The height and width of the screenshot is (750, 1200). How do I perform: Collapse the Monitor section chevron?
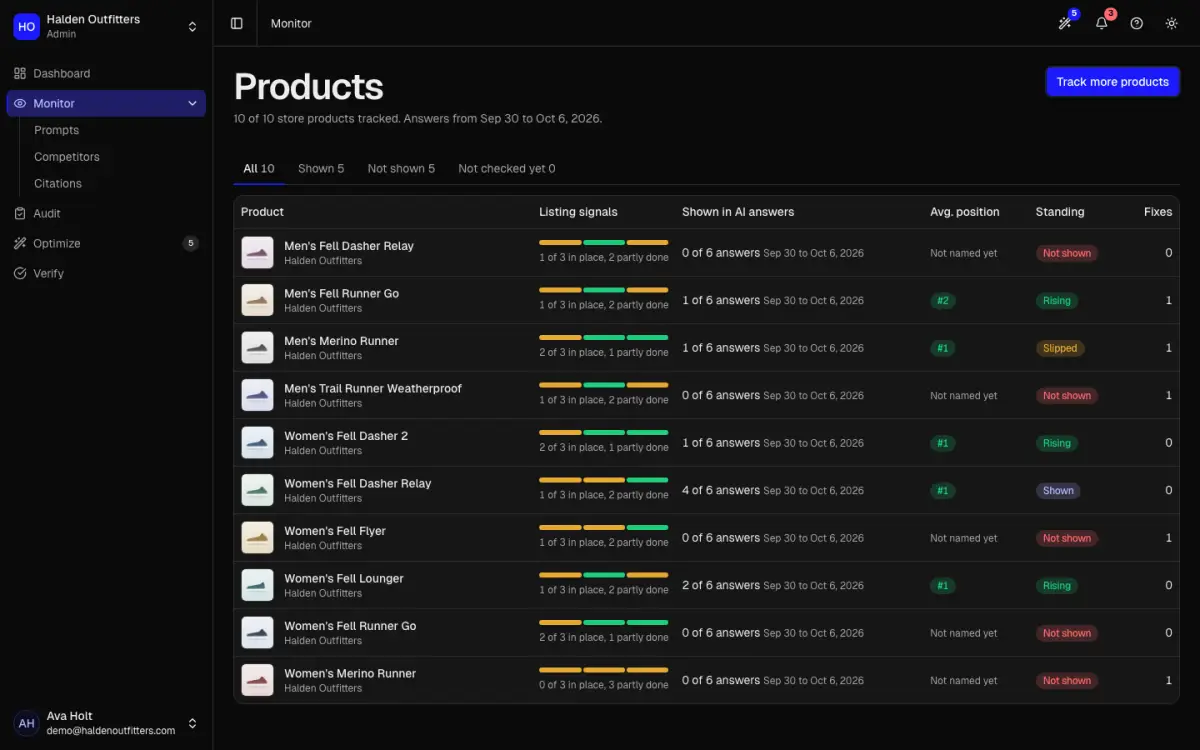point(192,103)
